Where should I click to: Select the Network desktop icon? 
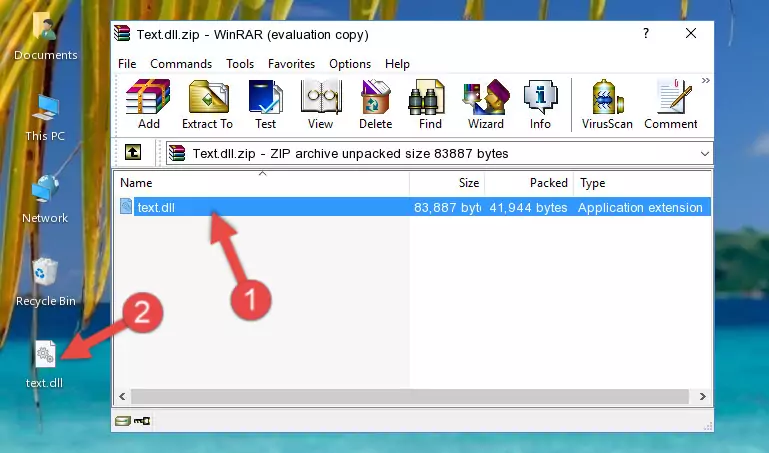tap(45, 200)
